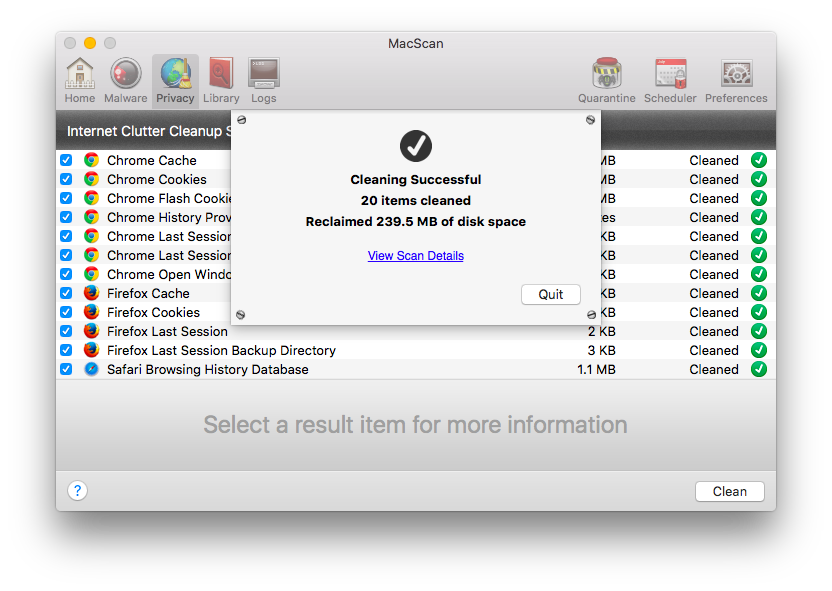Select the Chrome Cache label
832x591 pixels.
pyautogui.click(x=152, y=160)
